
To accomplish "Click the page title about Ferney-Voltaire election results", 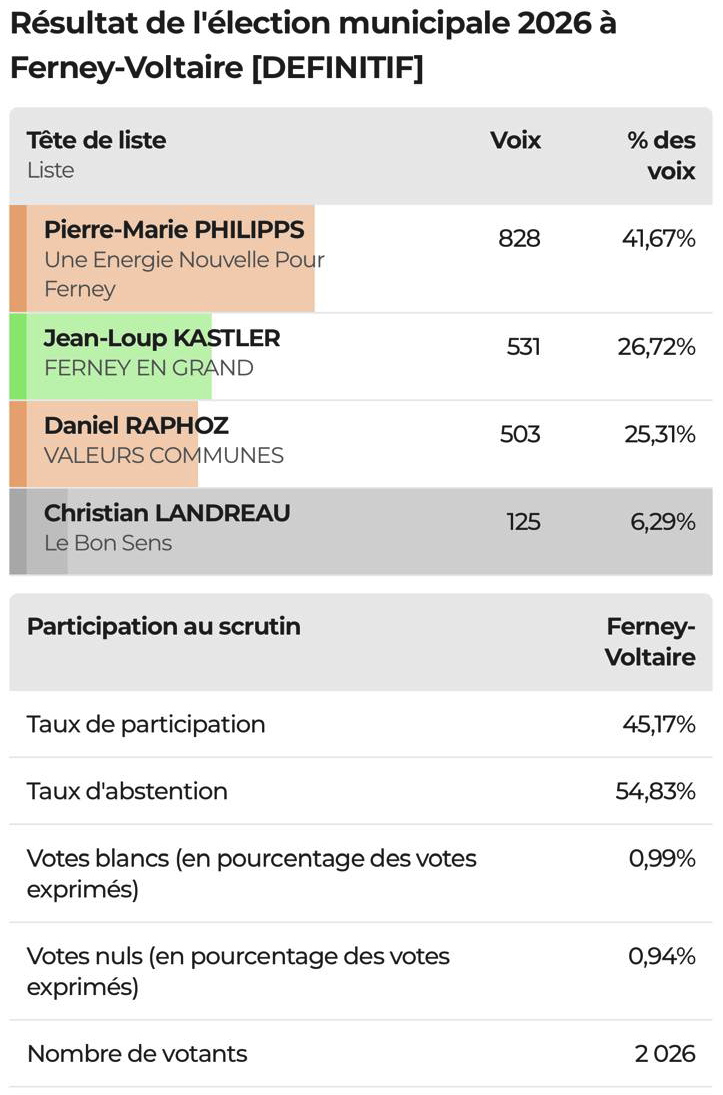I will click(313, 45).
